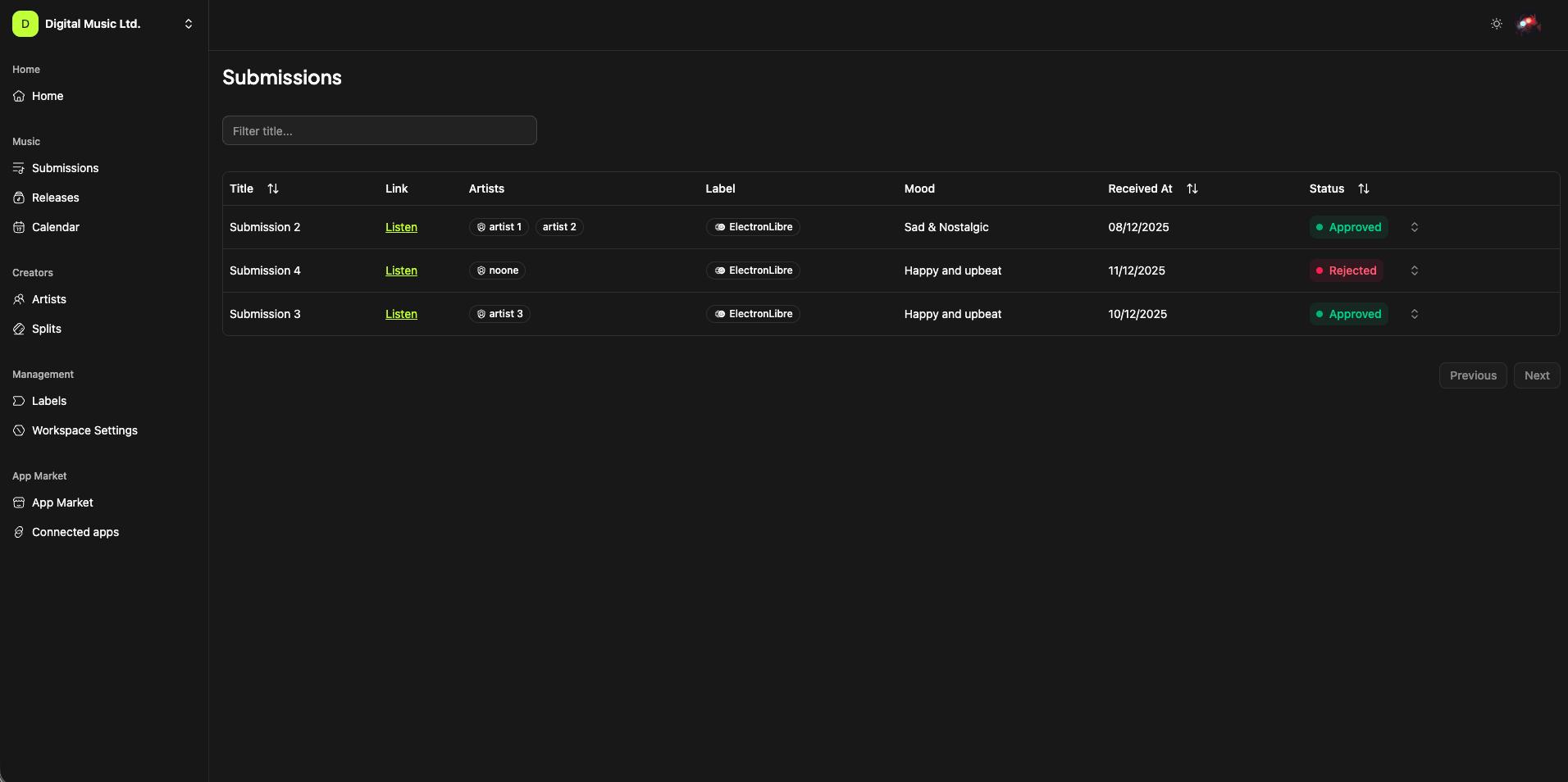Expand the Digital Music Ltd. workspace switcher
Screen dimensions: 1568x782
point(188,24)
